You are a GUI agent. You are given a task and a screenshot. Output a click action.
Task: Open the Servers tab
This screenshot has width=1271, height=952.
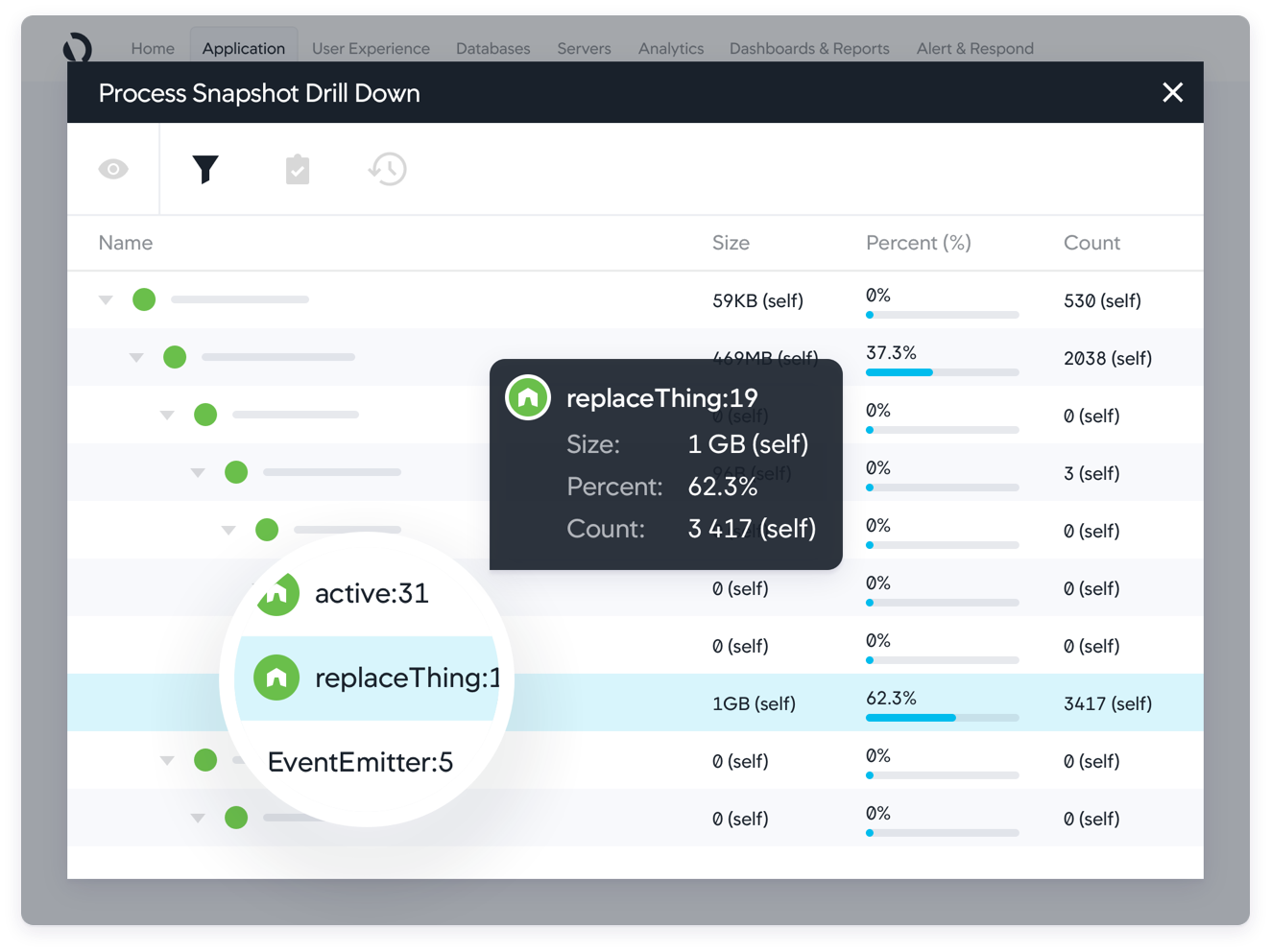coord(584,48)
